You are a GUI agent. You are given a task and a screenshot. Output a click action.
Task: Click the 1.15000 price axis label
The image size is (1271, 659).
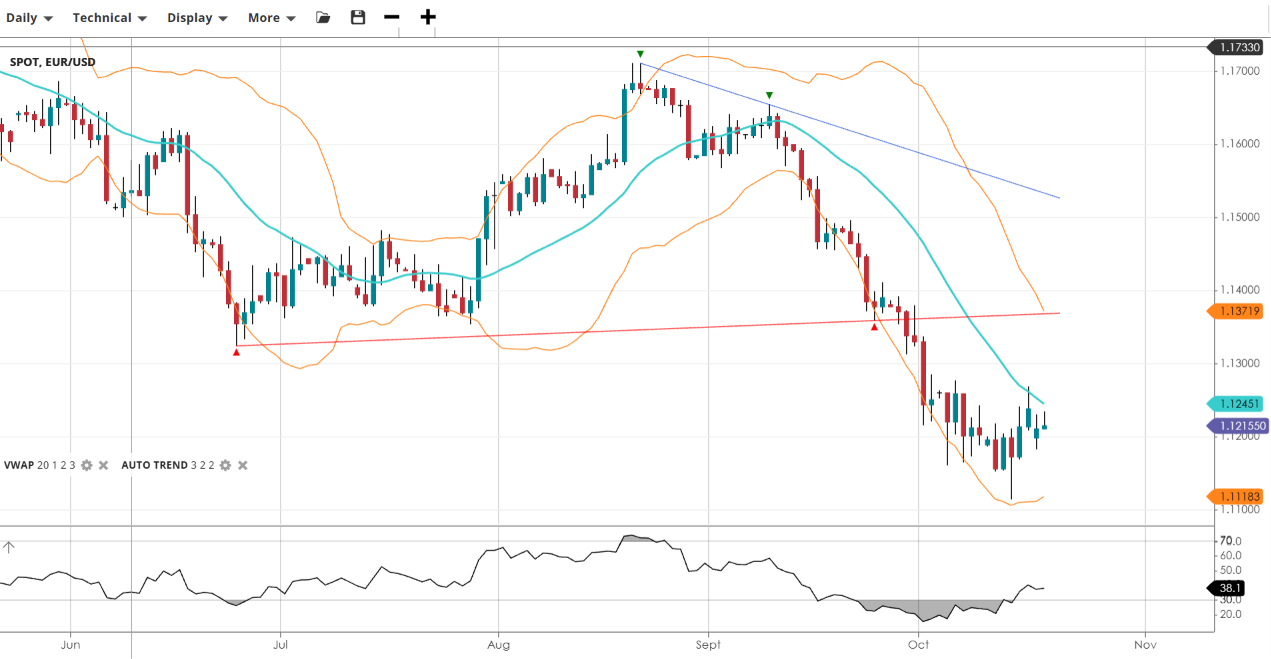click(1238, 217)
